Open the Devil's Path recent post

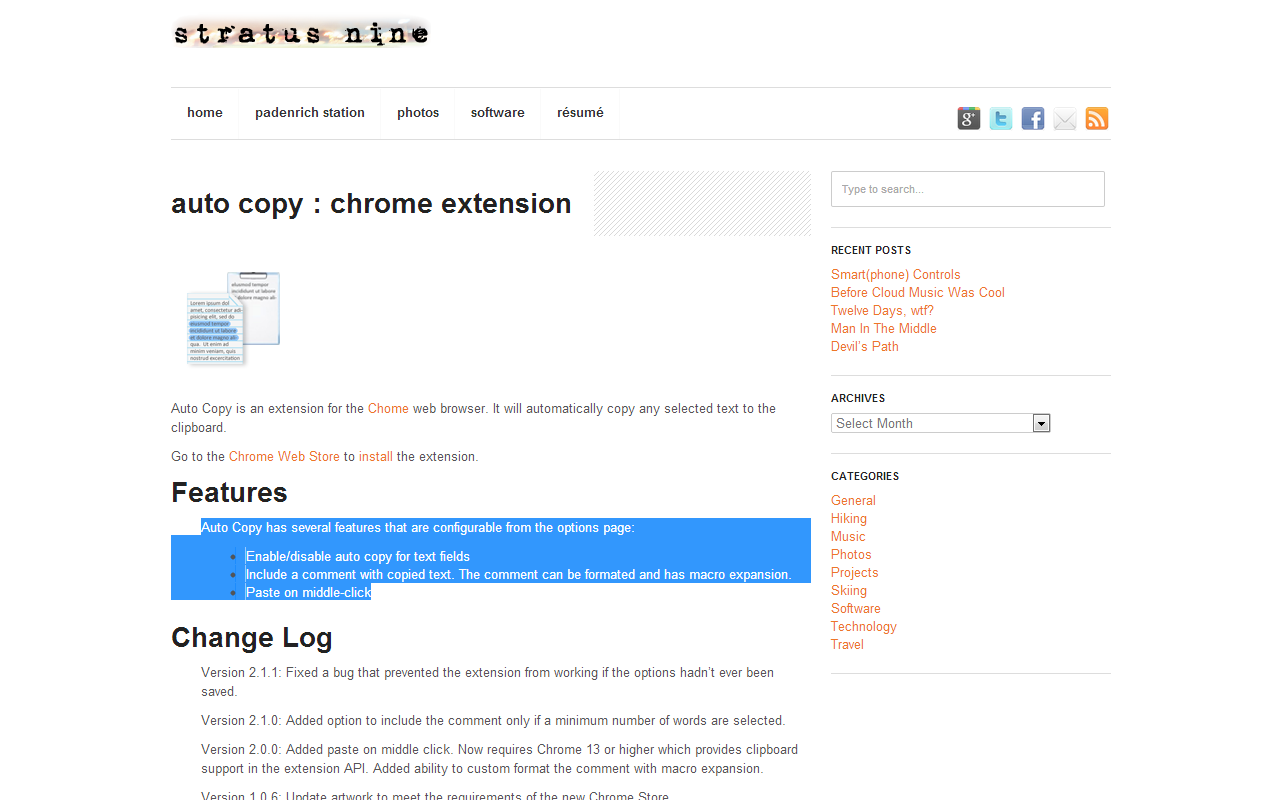[x=864, y=346]
